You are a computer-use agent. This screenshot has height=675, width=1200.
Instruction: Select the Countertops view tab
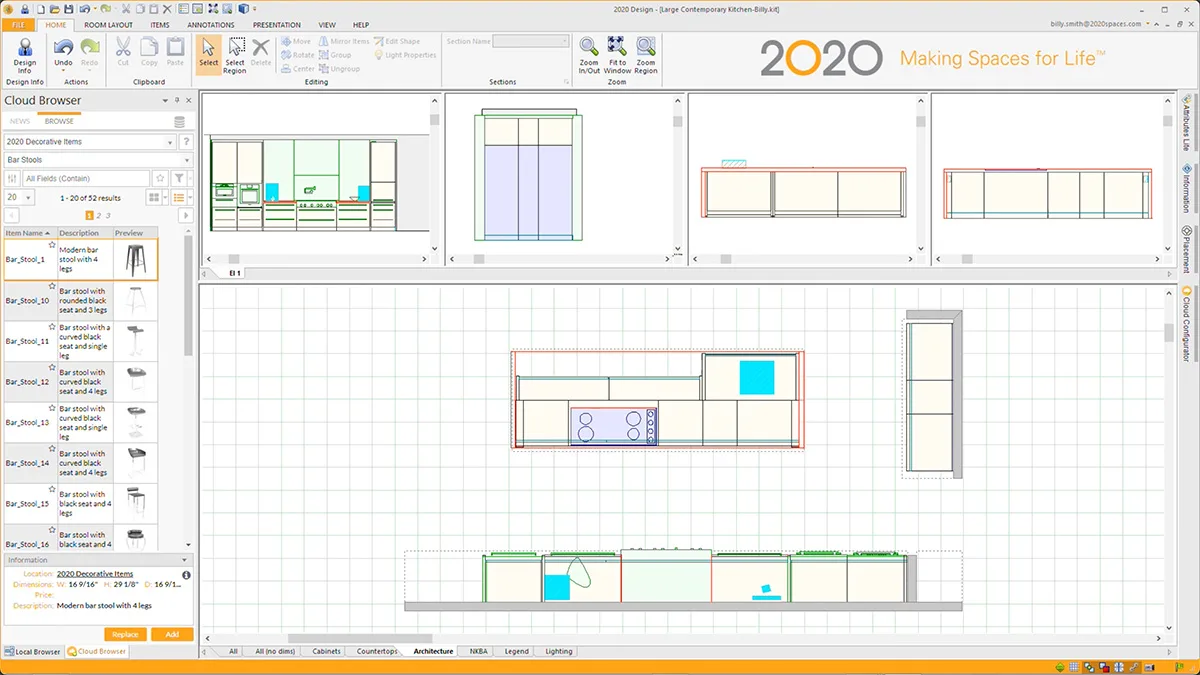pos(377,651)
